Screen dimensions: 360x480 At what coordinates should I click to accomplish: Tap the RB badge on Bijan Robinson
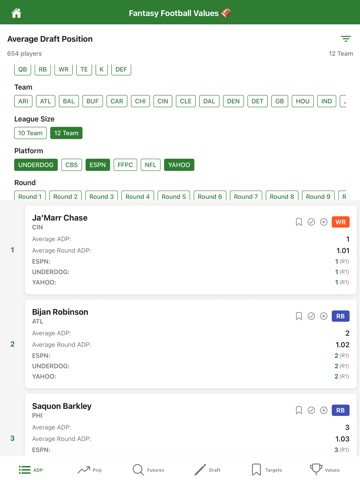pyautogui.click(x=340, y=316)
